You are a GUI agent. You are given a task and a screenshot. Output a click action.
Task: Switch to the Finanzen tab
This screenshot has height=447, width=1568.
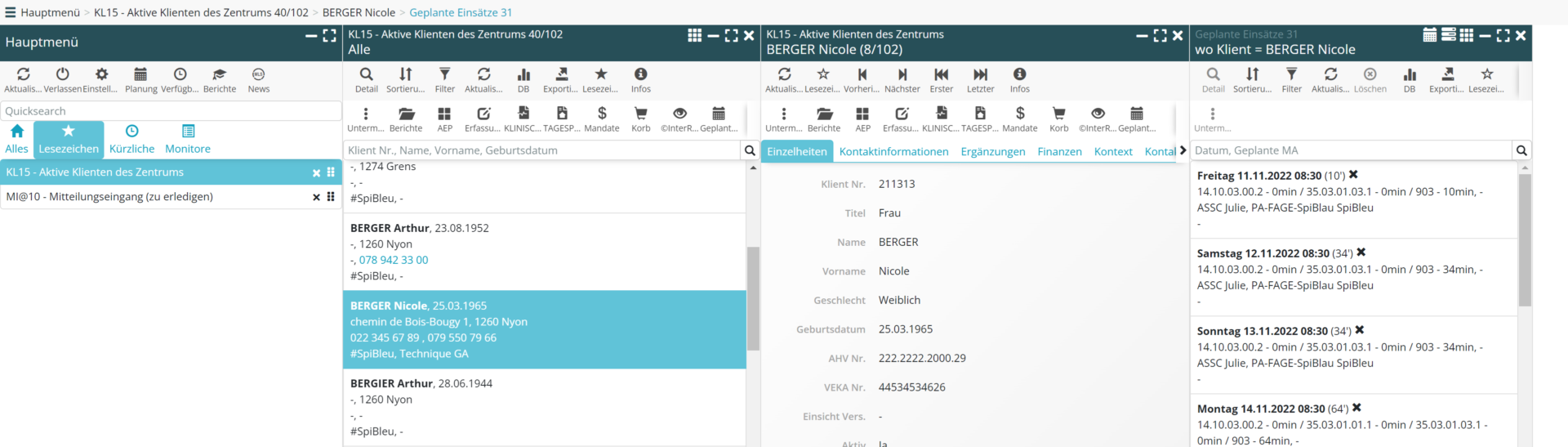click(x=1059, y=152)
